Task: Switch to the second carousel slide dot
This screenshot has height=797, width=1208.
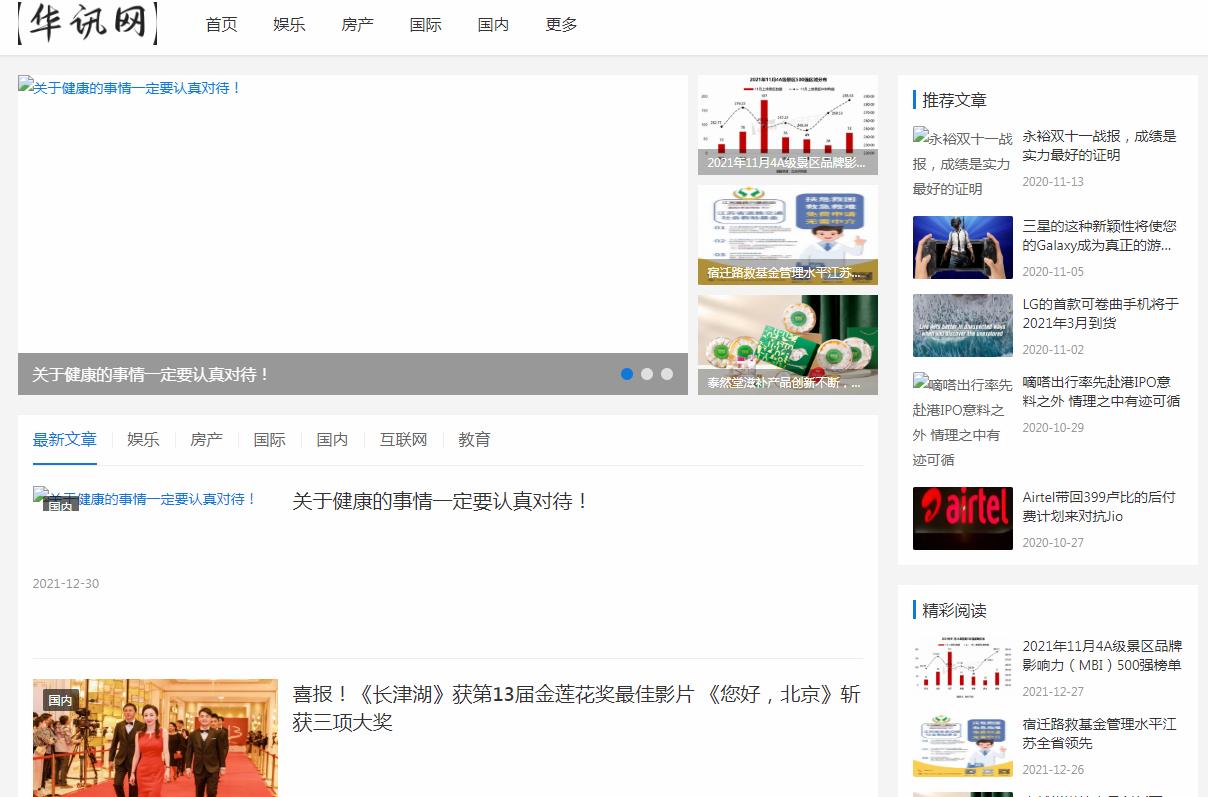Action: [x=647, y=374]
